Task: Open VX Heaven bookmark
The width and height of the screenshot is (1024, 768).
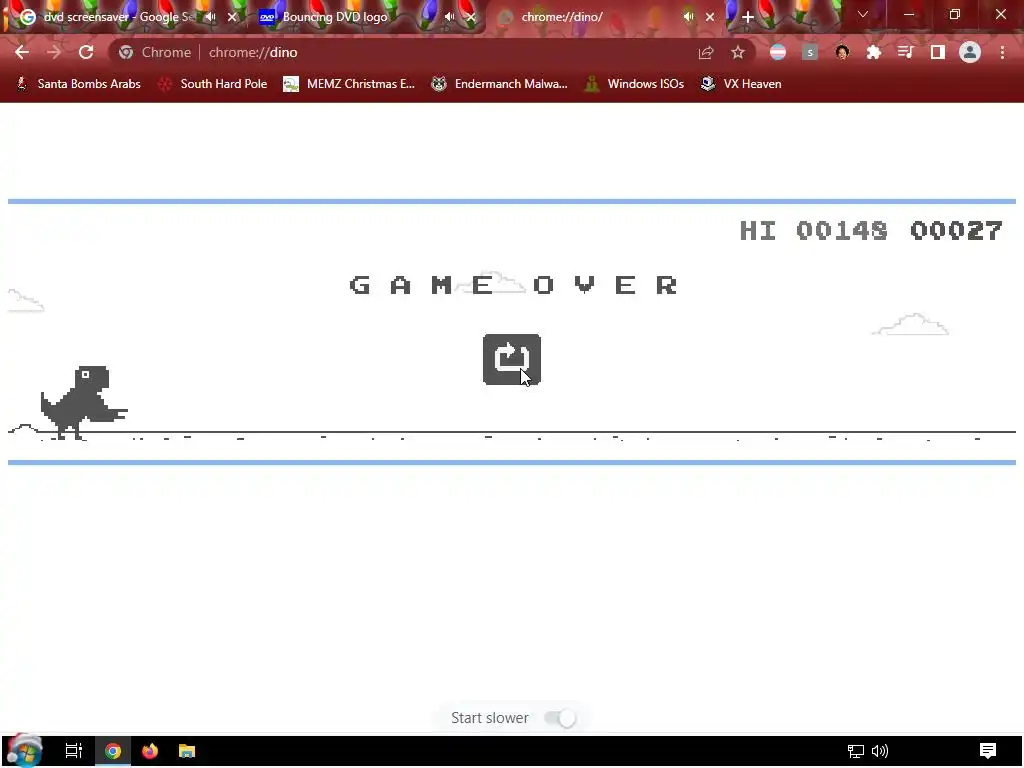Action: 741,84
